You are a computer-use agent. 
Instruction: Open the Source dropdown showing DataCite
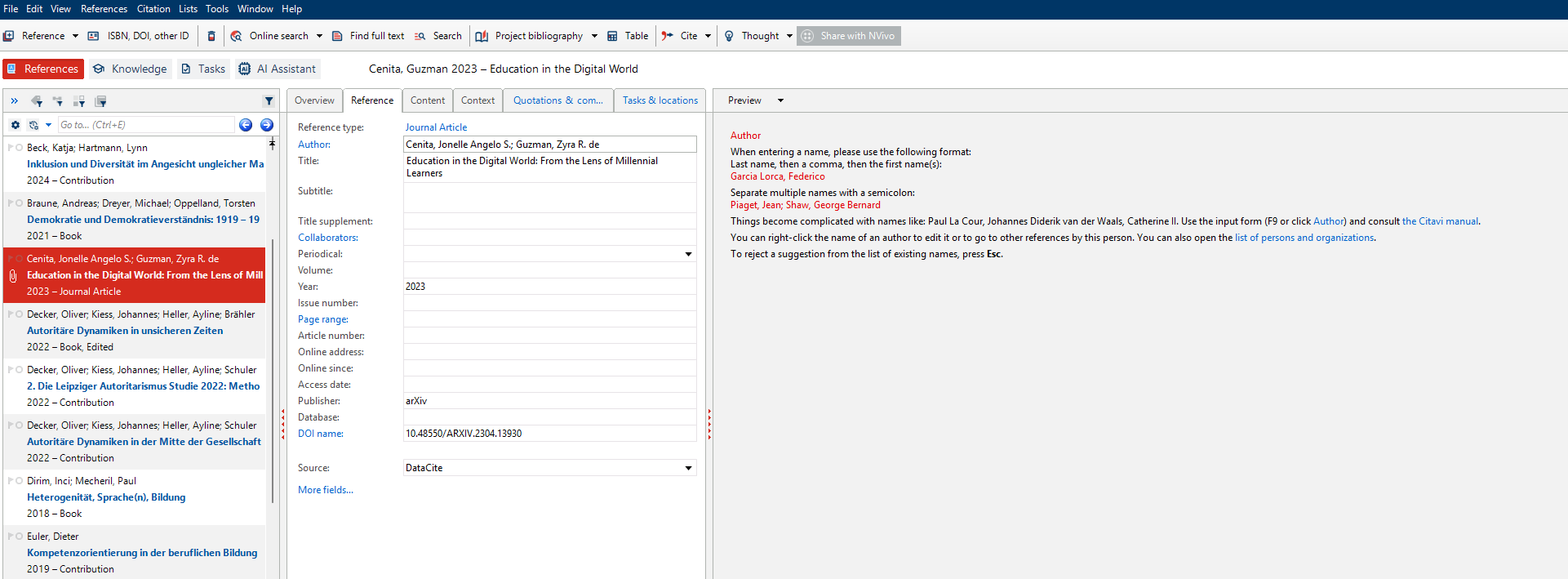[x=688, y=468]
